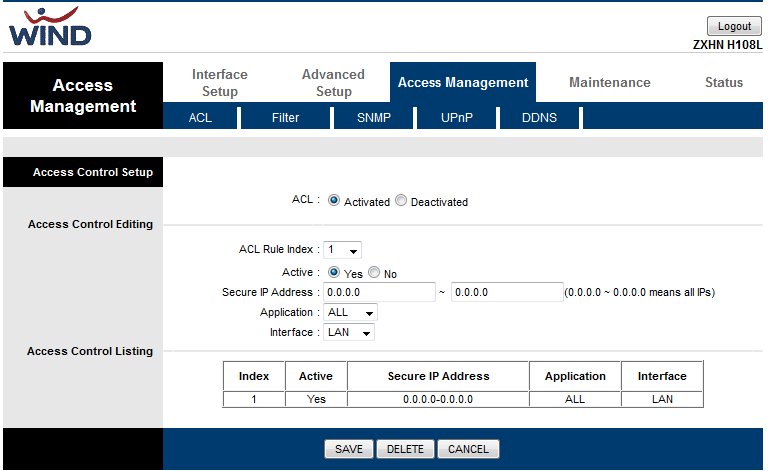Open the Advanced Setup tab

pos(334,82)
